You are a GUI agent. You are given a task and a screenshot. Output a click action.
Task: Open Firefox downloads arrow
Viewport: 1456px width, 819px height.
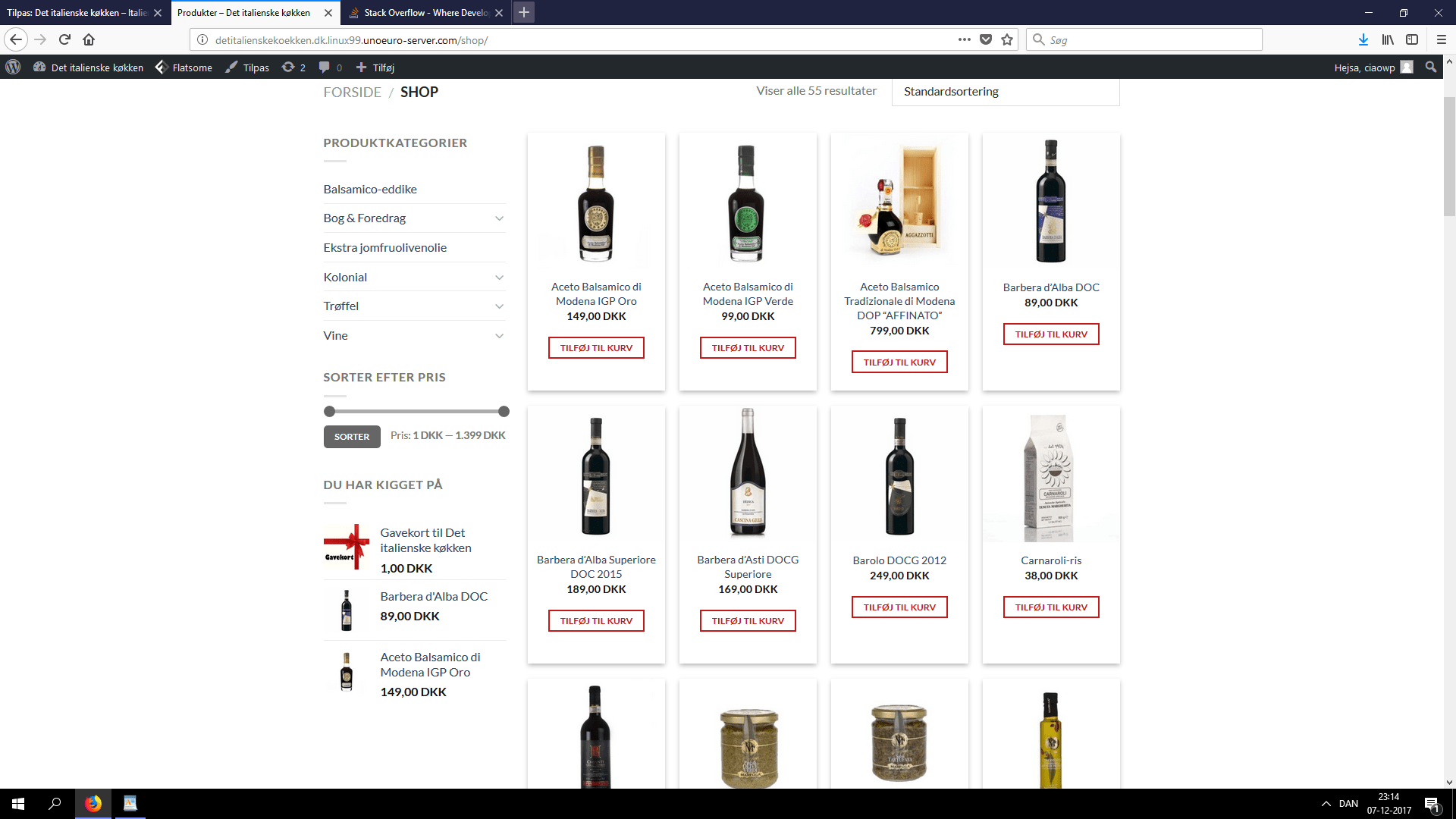[x=1363, y=39]
